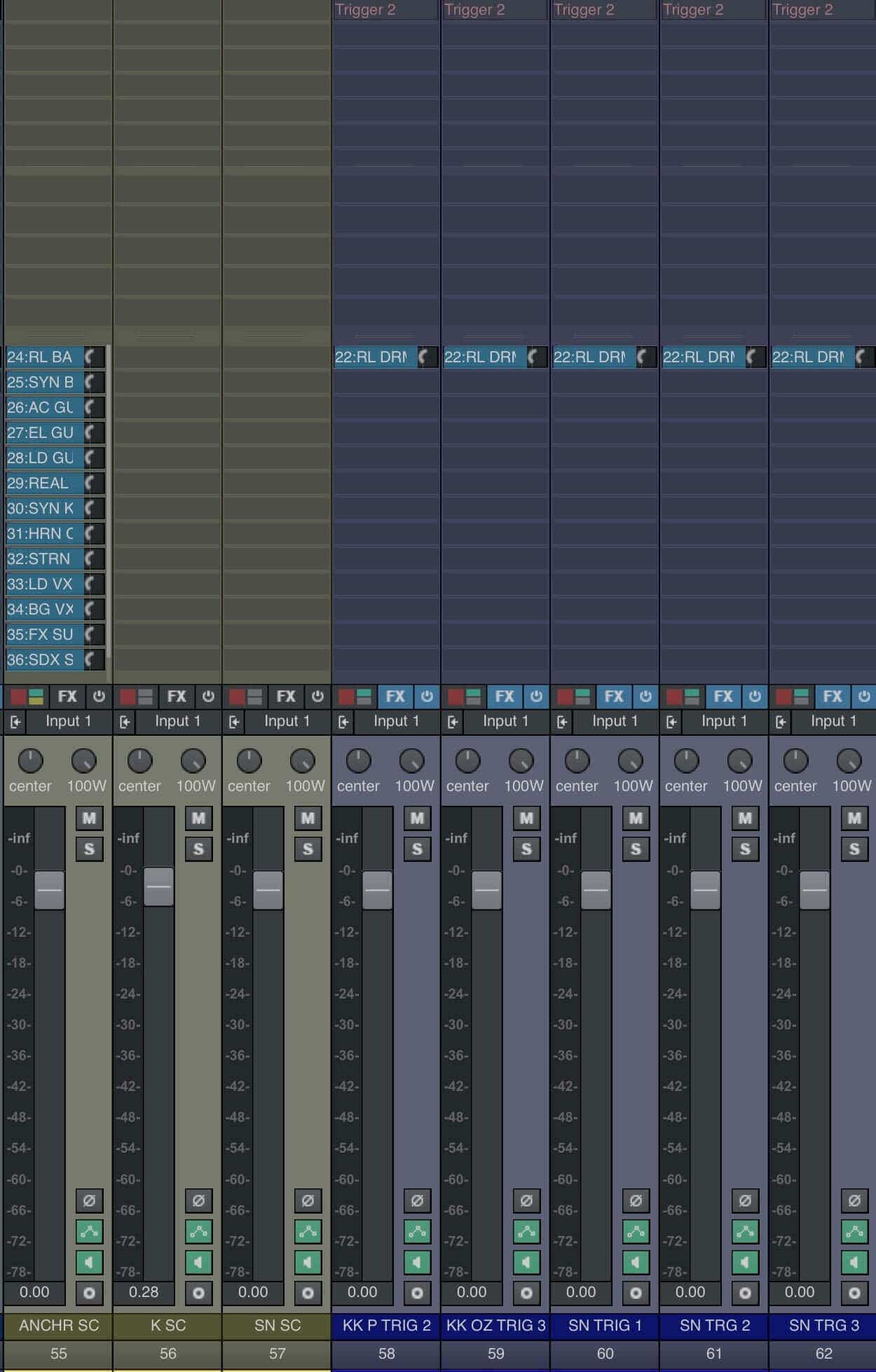The height and width of the screenshot is (1372, 876).
Task: Arm record circle on K SC strip
Action: (198, 1293)
